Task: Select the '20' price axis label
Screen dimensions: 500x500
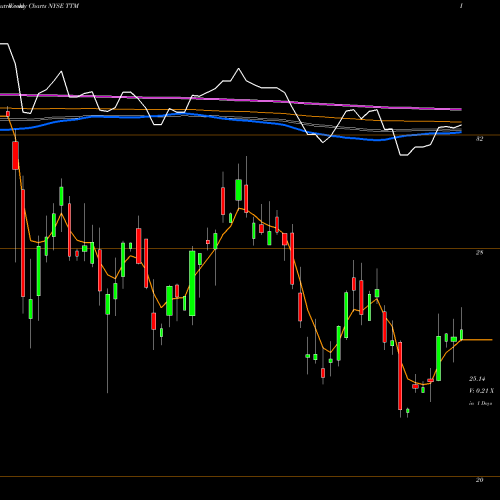Action: [x=479, y=480]
